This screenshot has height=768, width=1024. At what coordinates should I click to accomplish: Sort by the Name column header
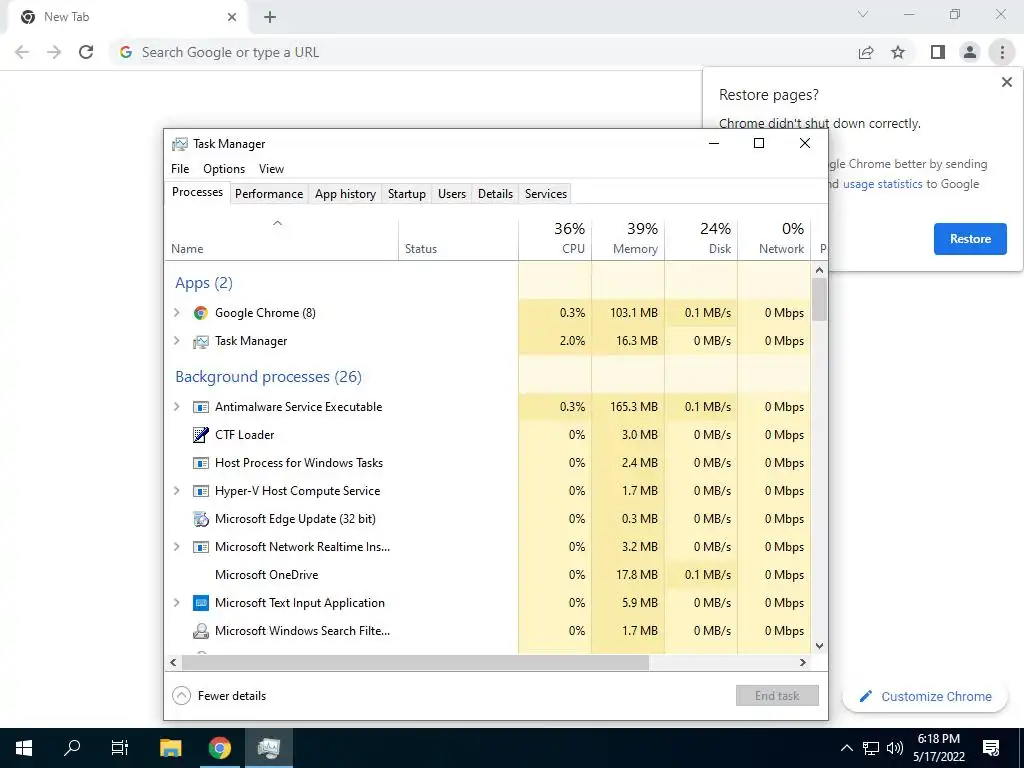[x=281, y=239]
